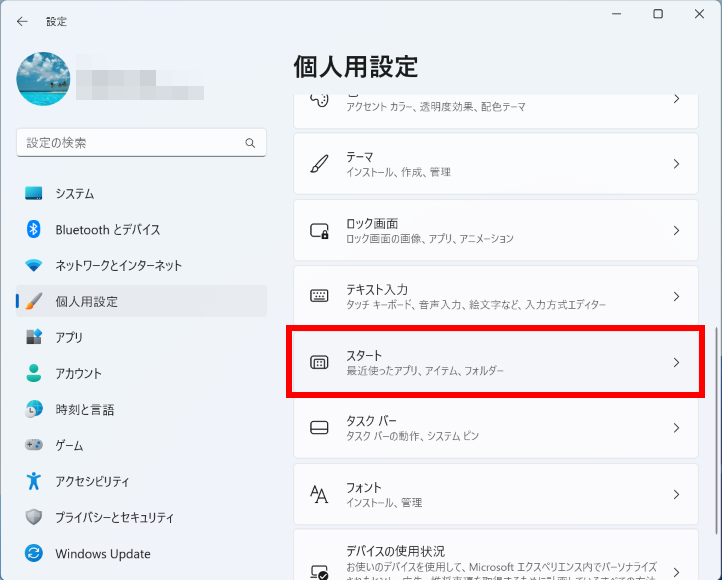Viewport: 722px width, 580px height.
Task: Open タスク バー settings
Action: (x=496, y=428)
